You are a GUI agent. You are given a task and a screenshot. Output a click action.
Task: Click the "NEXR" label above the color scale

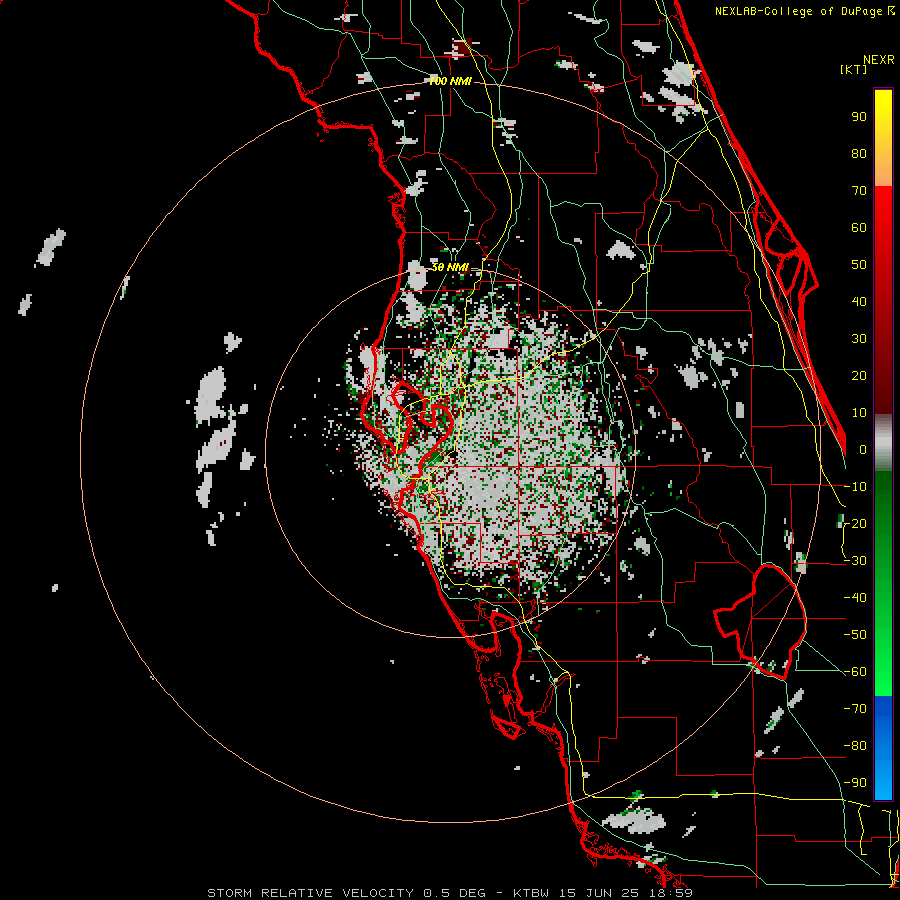pos(879,60)
